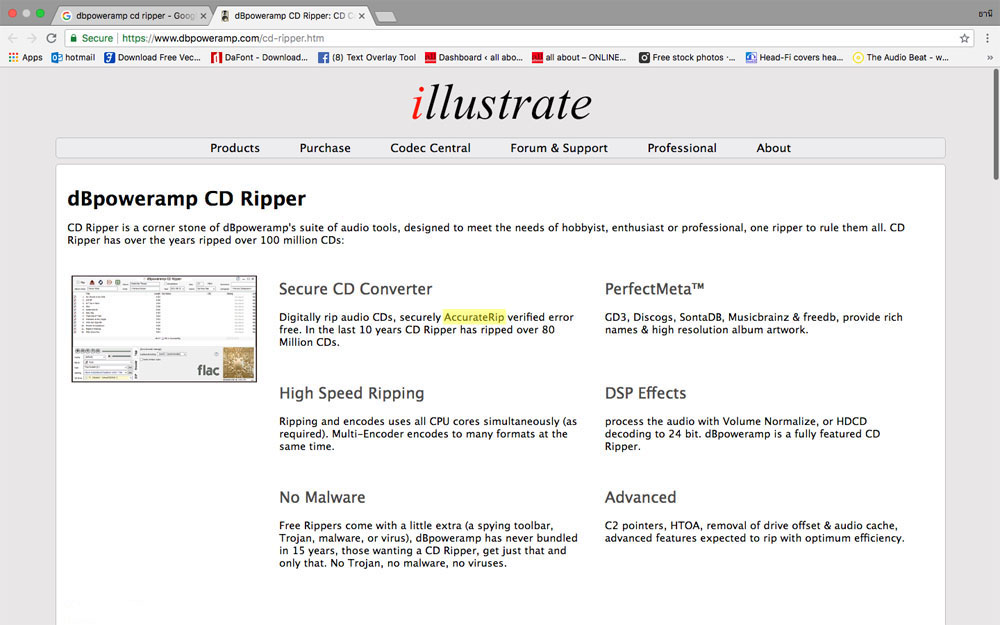Expand the bookmarks overflow chevron
Screen dimensions: 1000x625
[989, 57]
